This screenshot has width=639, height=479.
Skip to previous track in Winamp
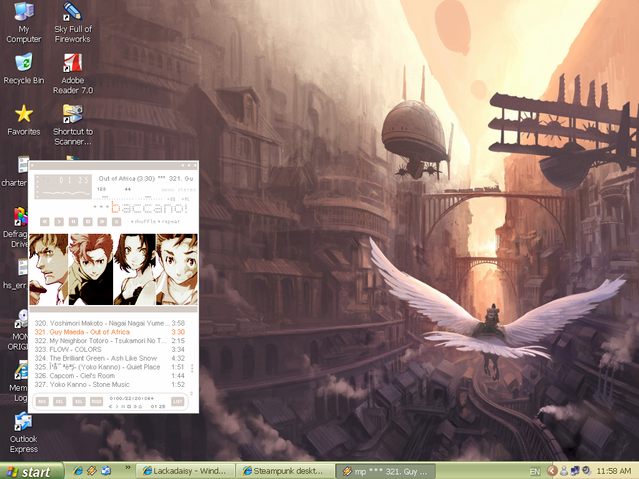tap(44, 221)
